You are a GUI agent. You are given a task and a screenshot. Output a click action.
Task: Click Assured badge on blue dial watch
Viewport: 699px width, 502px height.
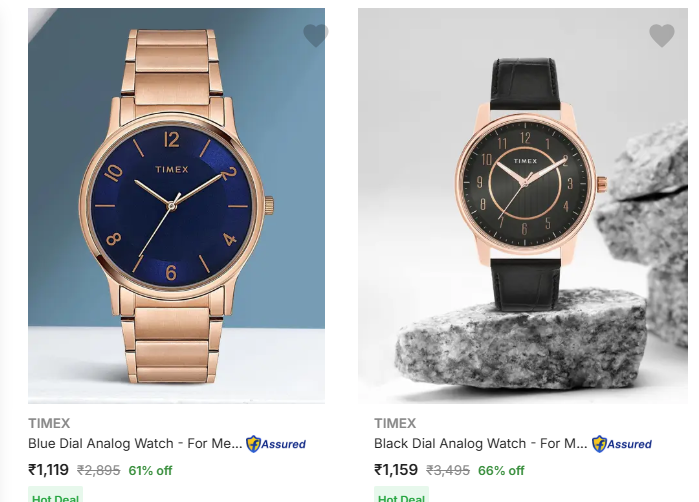click(276, 444)
